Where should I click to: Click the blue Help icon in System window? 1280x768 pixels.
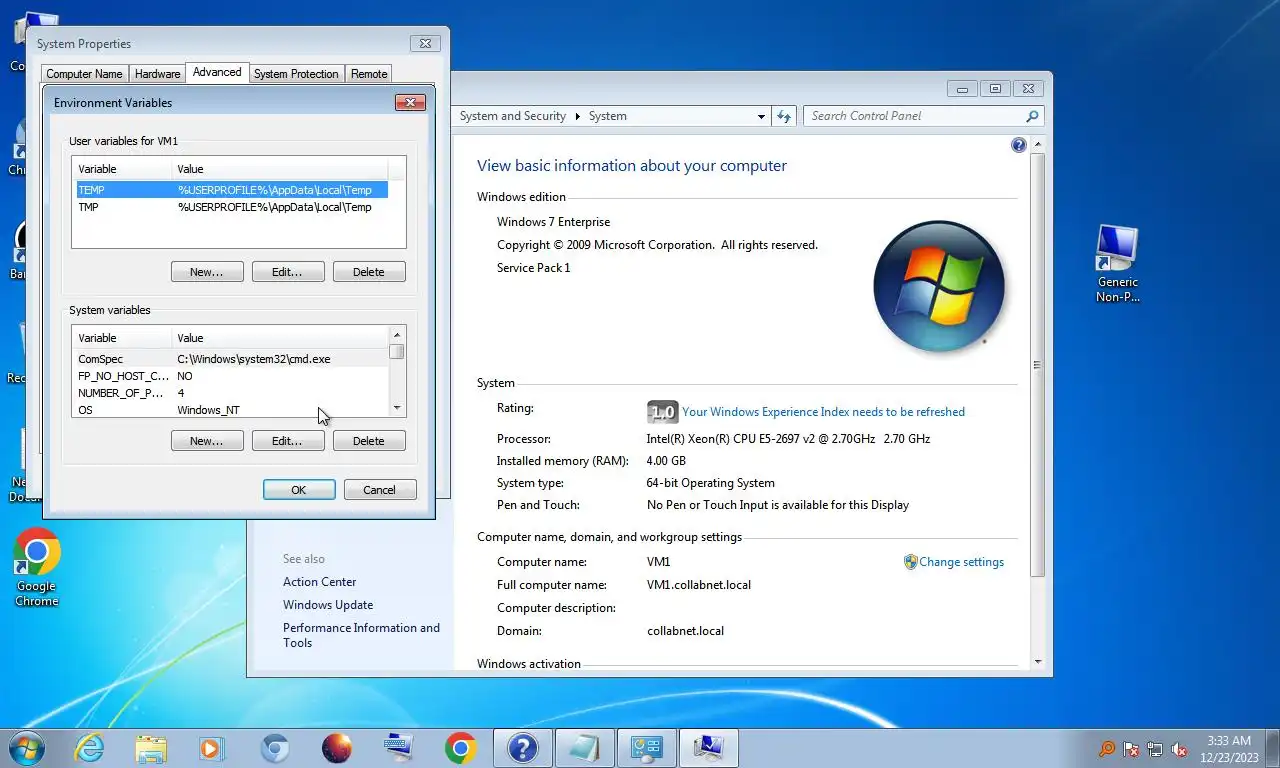tap(1019, 145)
